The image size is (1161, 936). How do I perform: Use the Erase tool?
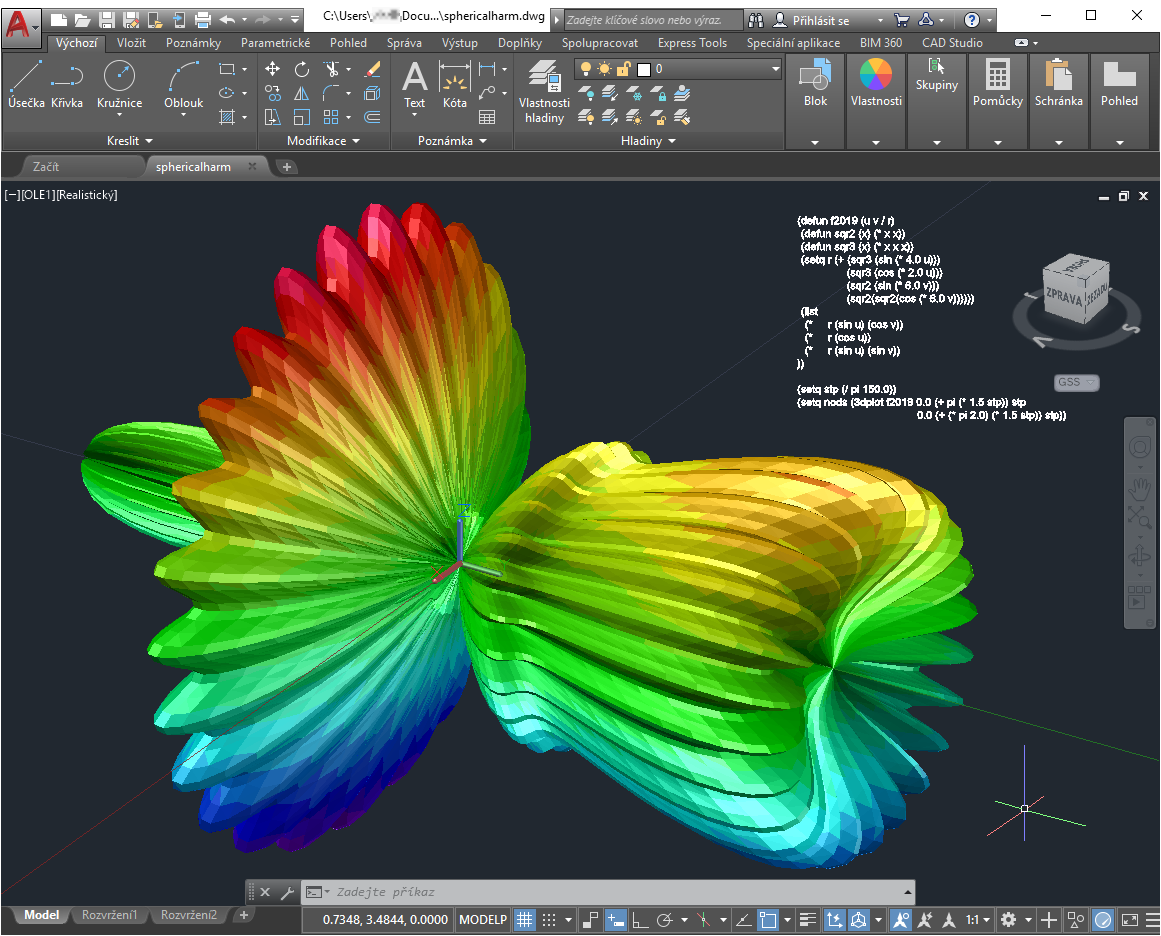(x=372, y=69)
